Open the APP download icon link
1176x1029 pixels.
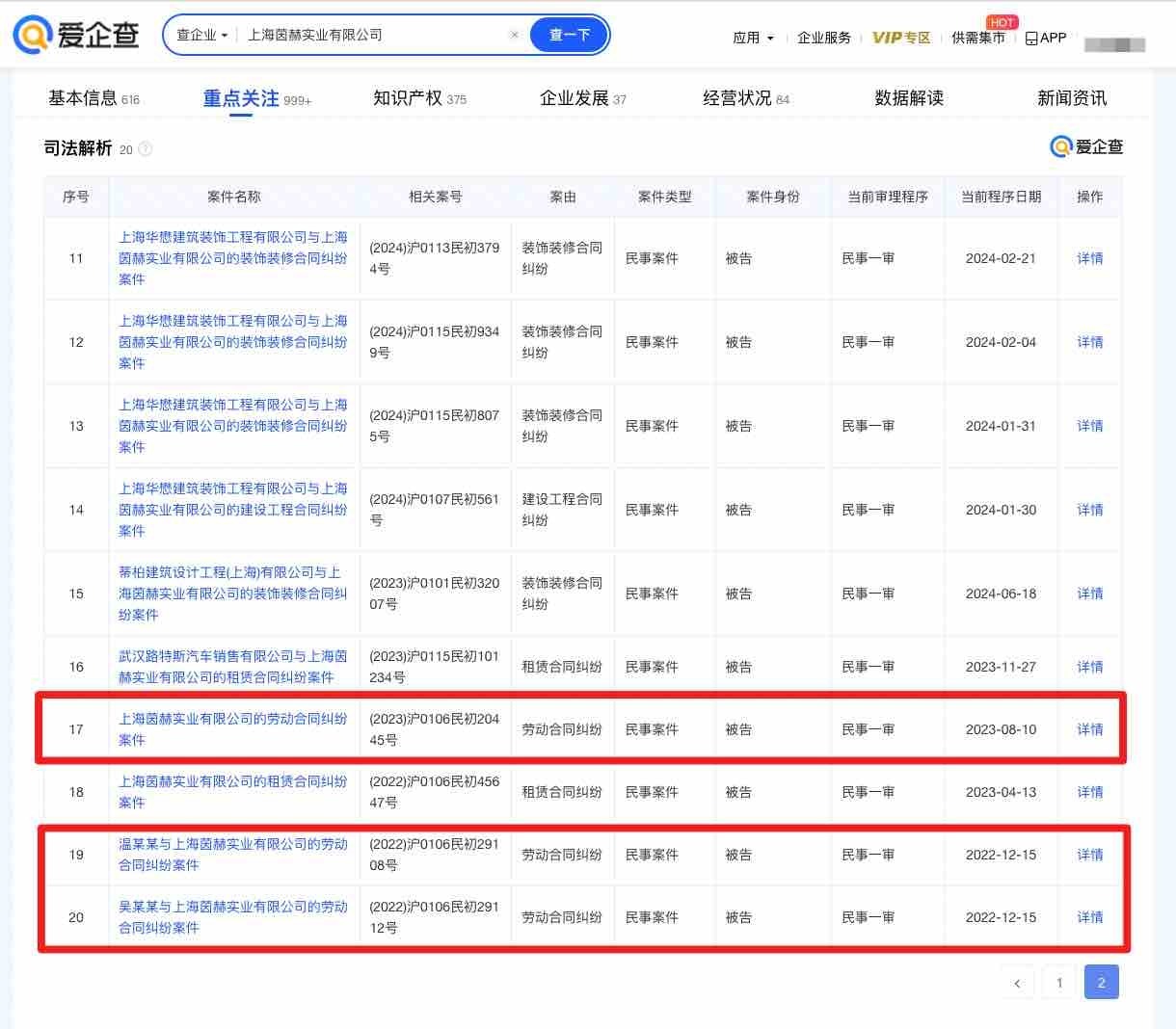pyautogui.click(x=1046, y=38)
